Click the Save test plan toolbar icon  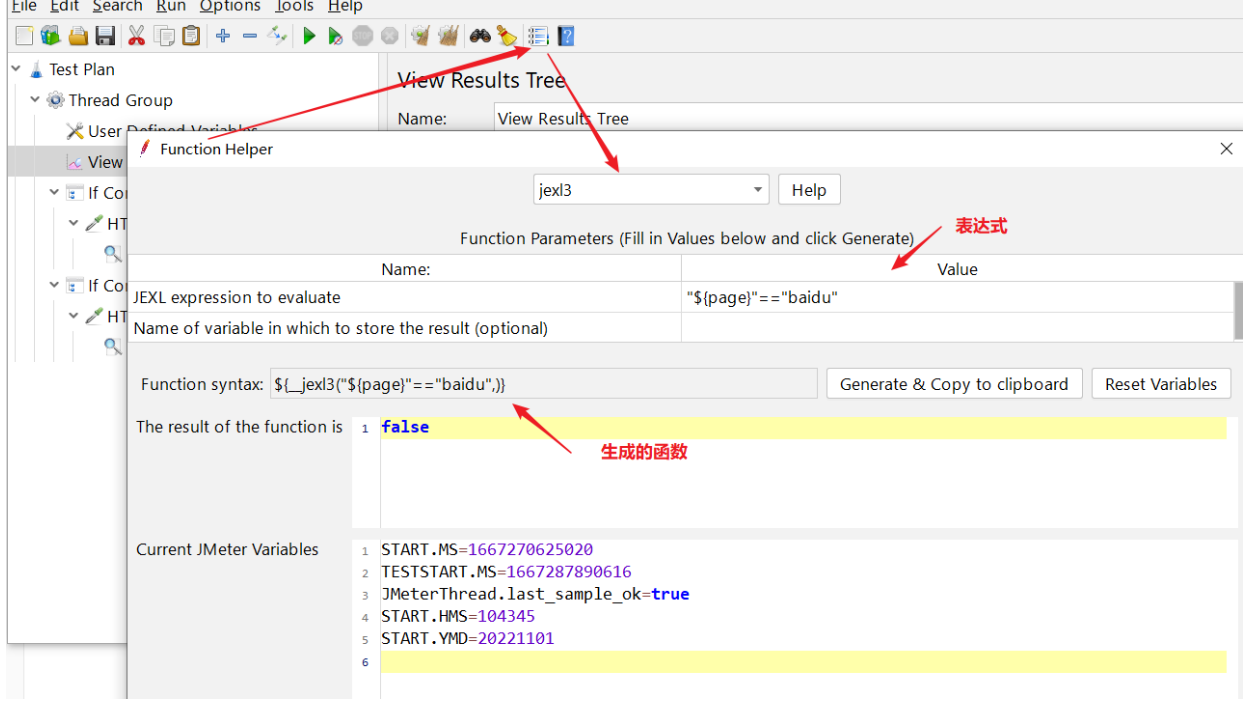pos(105,36)
